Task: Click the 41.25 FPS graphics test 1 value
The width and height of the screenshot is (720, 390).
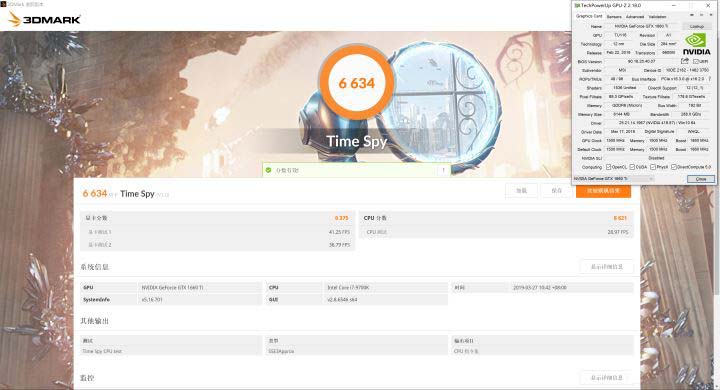Action: (x=339, y=232)
